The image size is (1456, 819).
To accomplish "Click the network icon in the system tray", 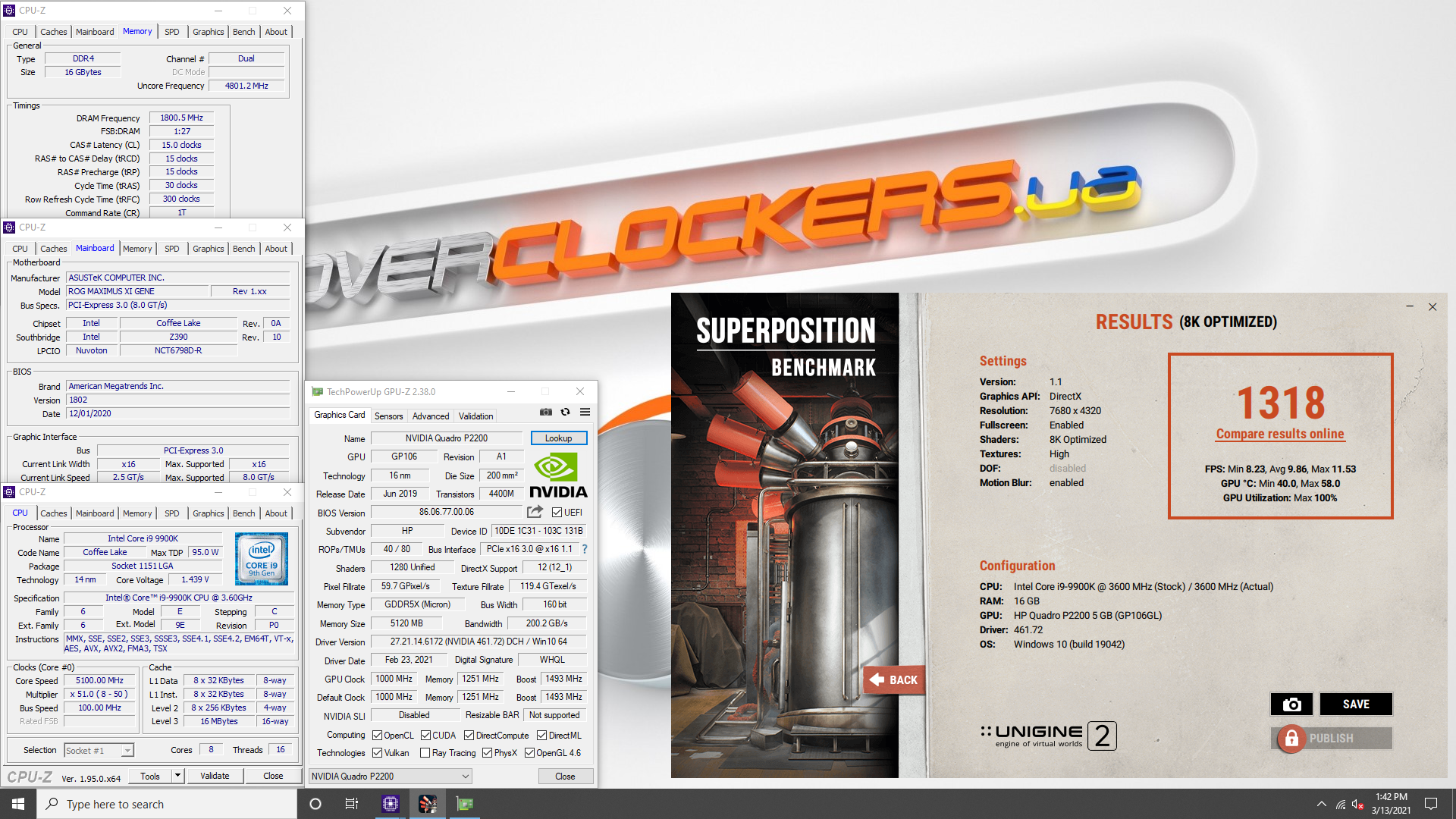I will (1341, 804).
